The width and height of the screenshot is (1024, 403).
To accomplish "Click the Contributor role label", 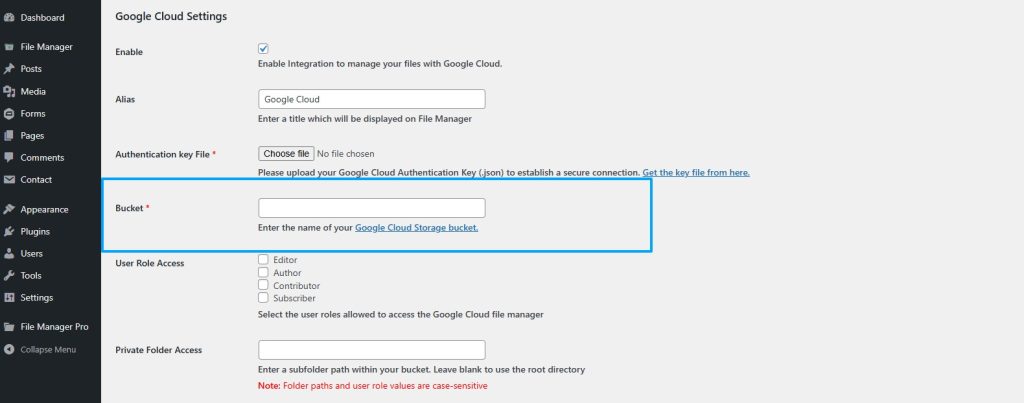I will [296, 286].
